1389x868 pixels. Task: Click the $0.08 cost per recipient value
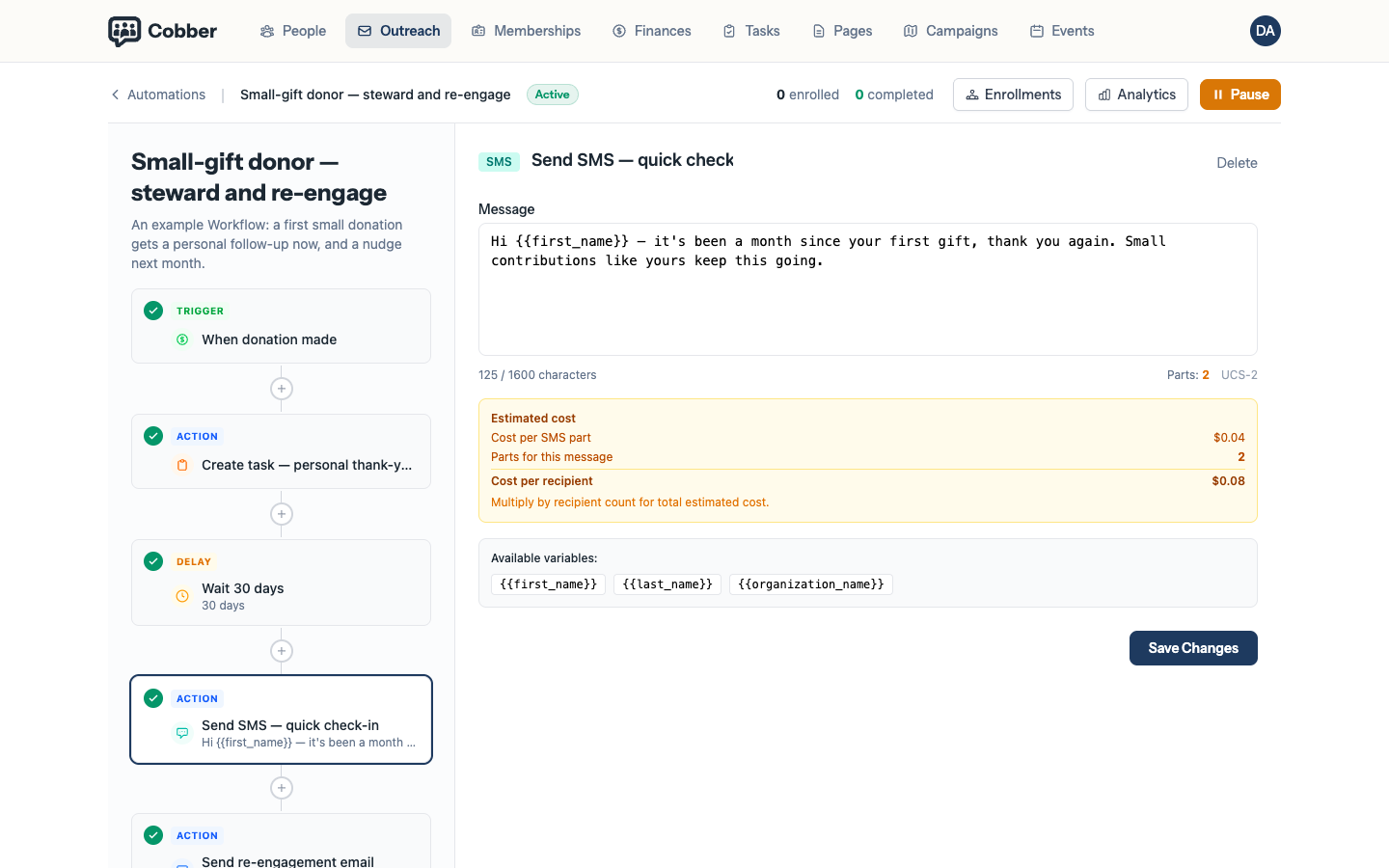(1229, 481)
